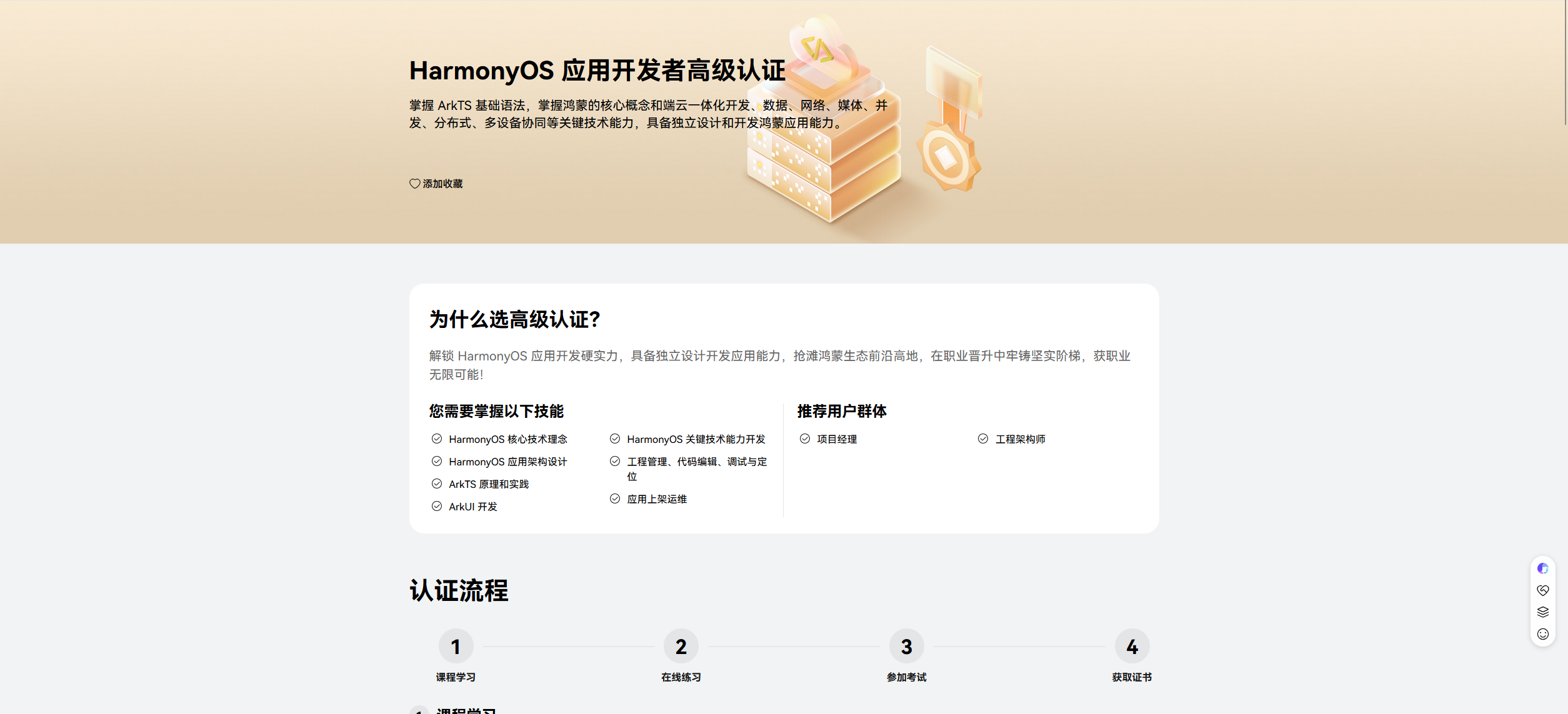Click the 课程学习 label under step 1
Screen dimensions: 1568x714
tap(456, 677)
